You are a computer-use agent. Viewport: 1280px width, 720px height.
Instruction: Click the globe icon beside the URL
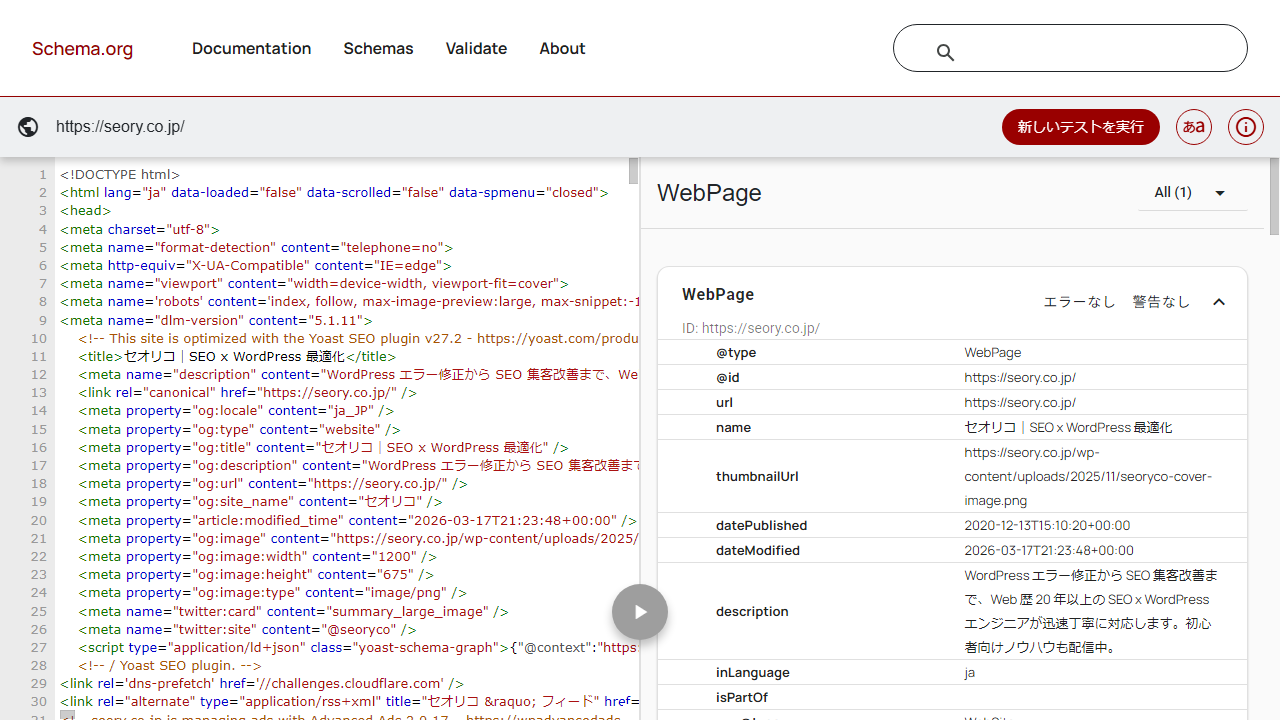[x=28, y=127]
